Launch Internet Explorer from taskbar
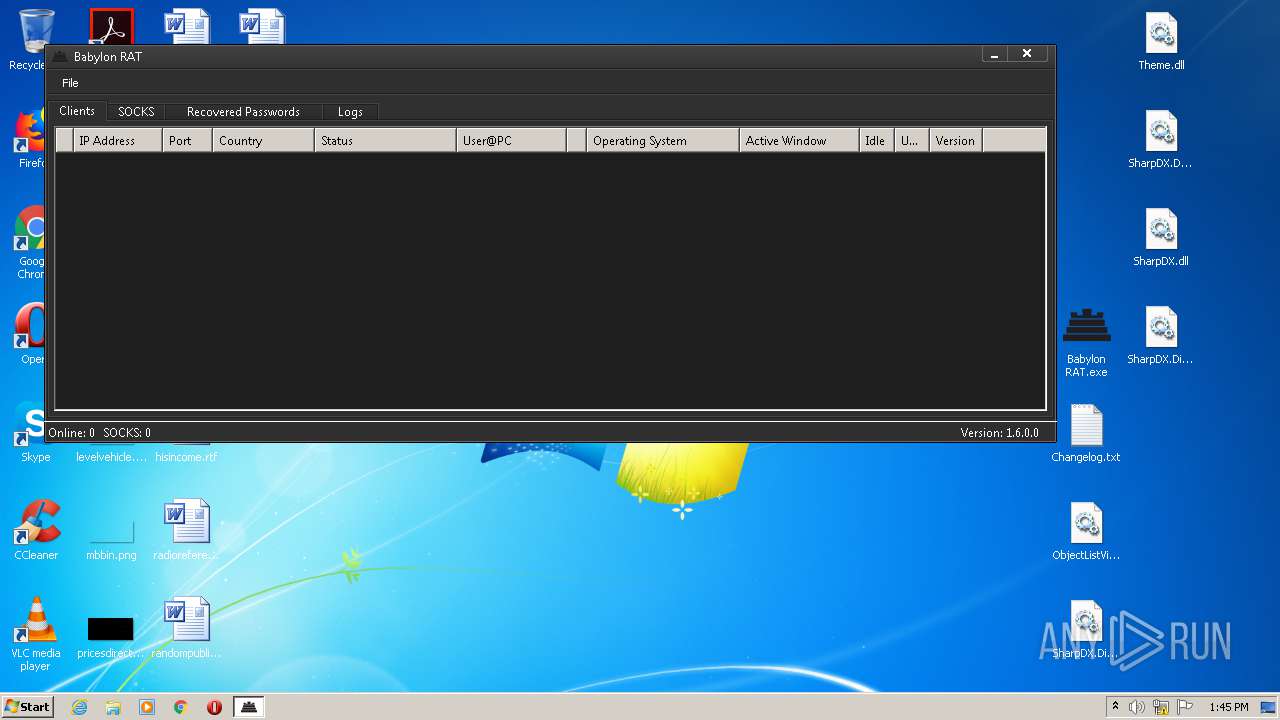Screen dimensions: 1280x720 [x=80, y=707]
